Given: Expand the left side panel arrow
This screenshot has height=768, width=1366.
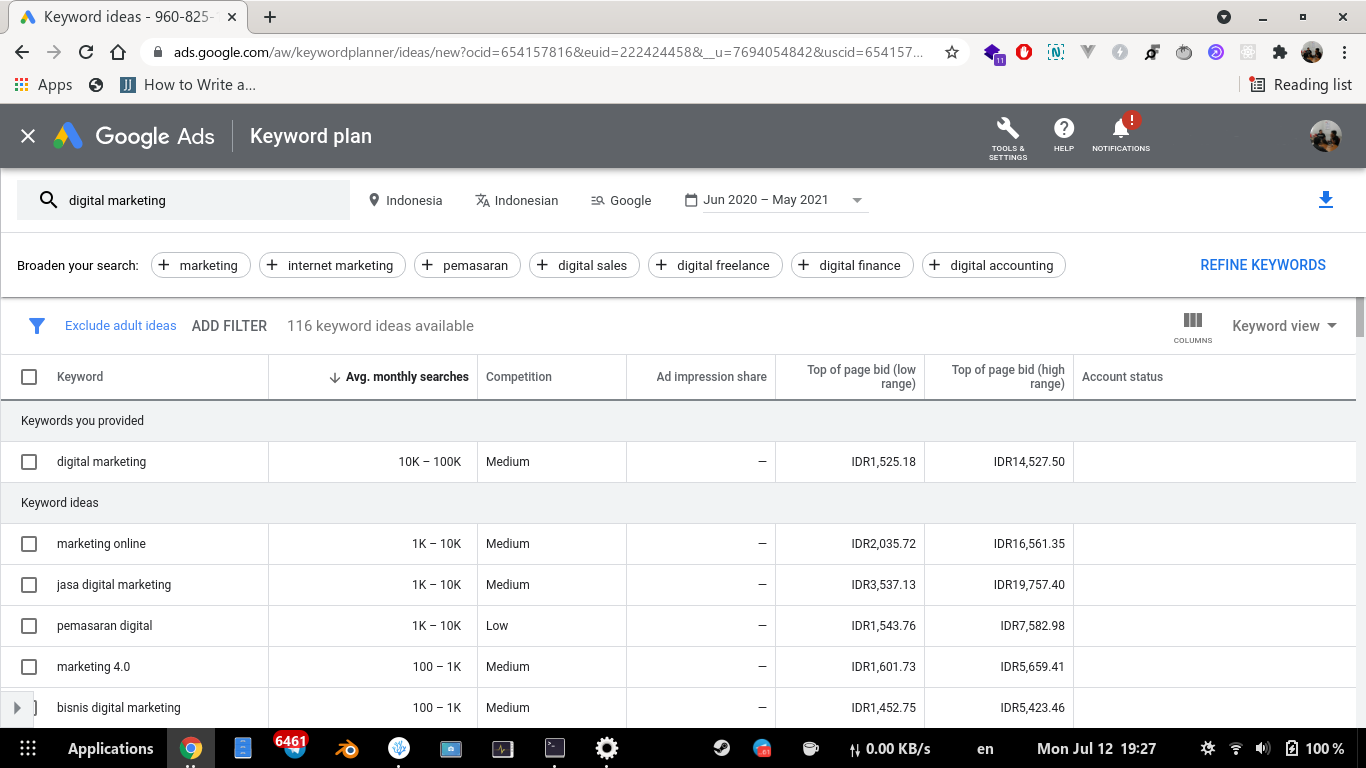Looking at the screenshot, I should point(16,708).
